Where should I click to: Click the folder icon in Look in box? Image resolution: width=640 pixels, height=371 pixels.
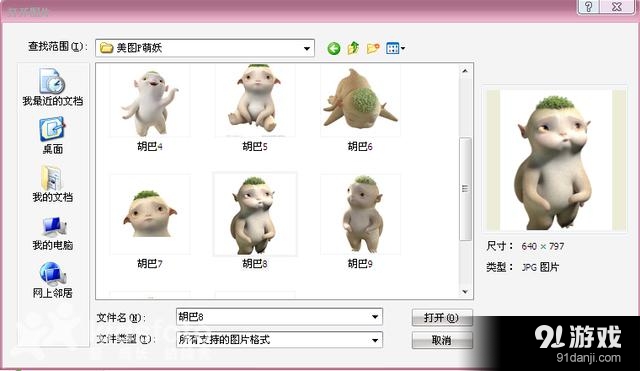point(107,48)
